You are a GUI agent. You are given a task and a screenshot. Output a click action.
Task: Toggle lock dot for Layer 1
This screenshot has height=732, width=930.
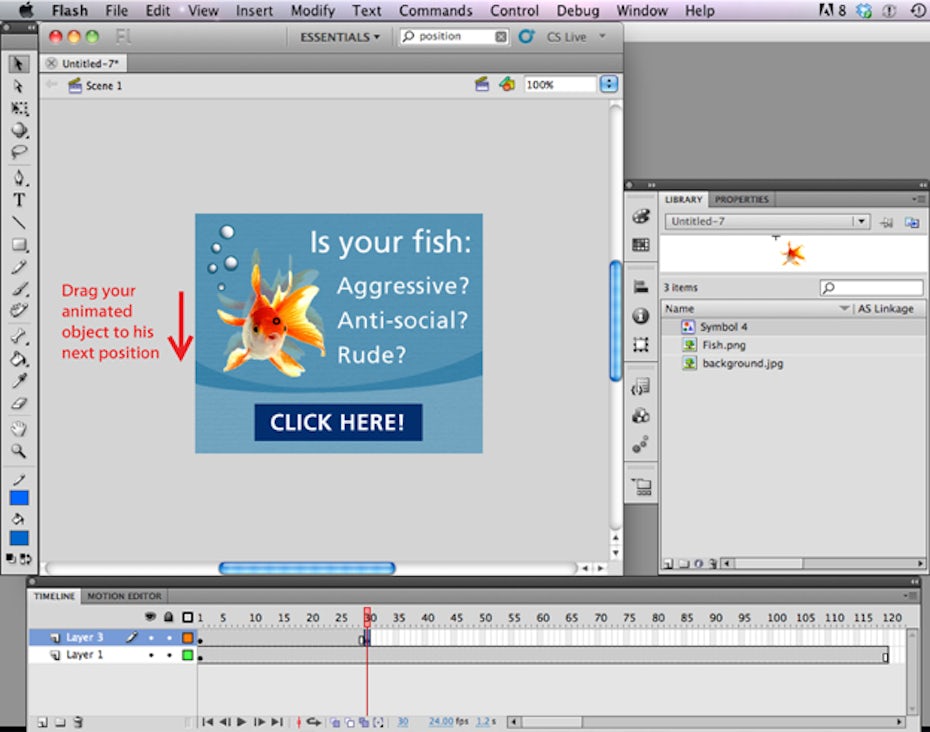(x=169, y=655)
